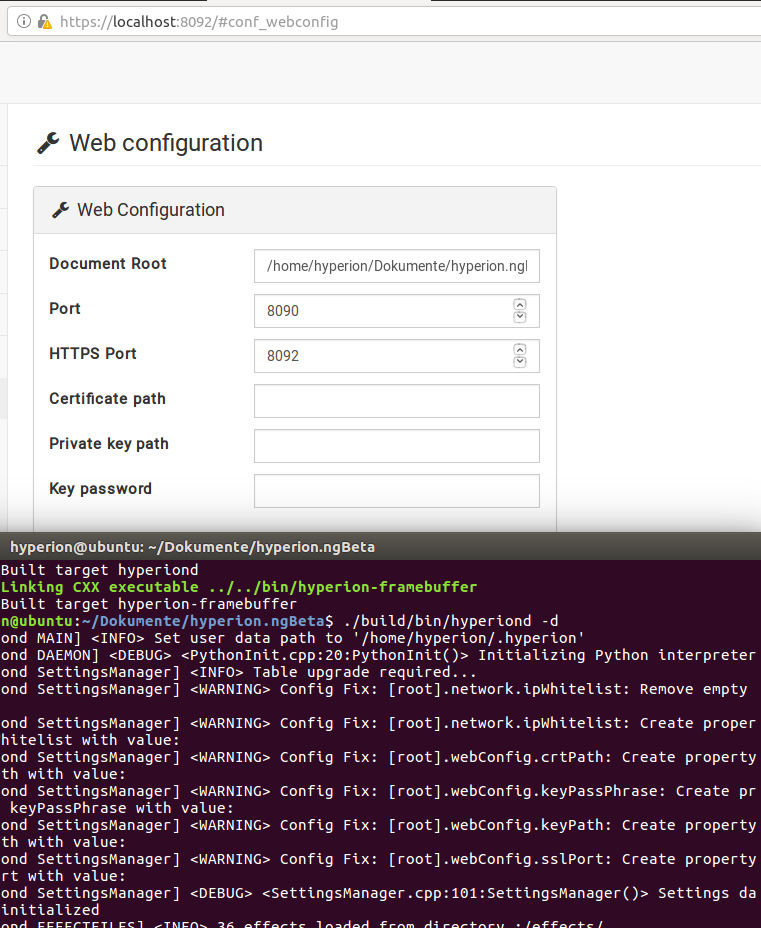Click the HTTPS Port label
The image size is (761, 928).
(x=93, y=353)
